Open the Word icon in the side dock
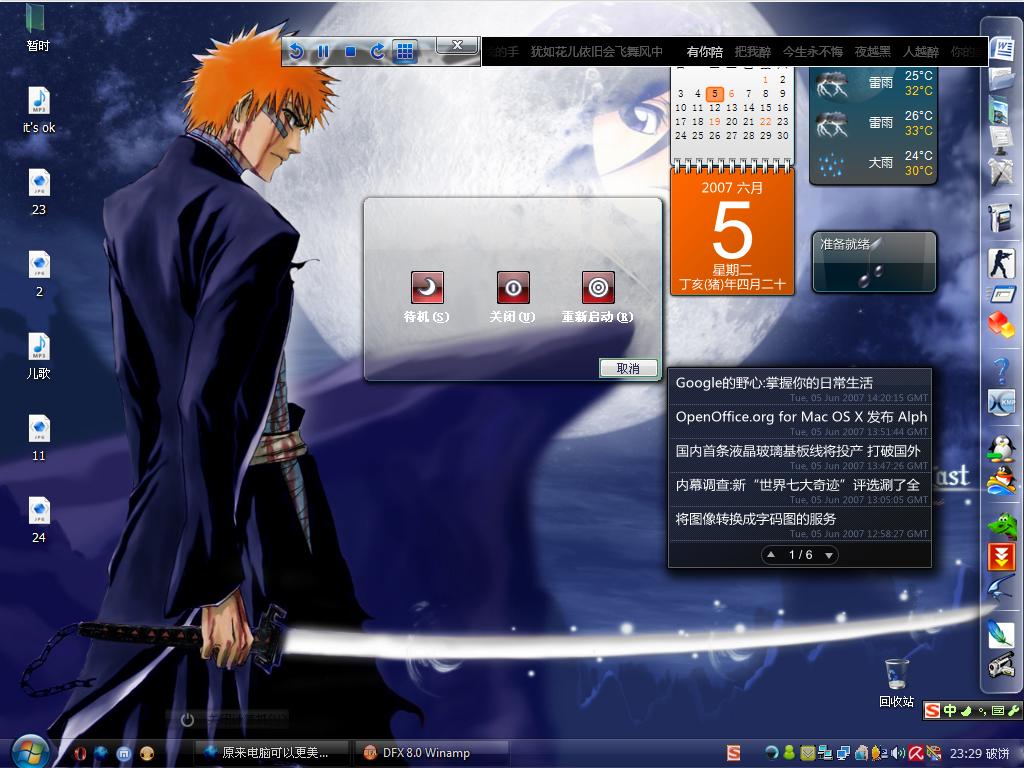The width and height of the screenshot is (1024, 768). click(1002, 50)
